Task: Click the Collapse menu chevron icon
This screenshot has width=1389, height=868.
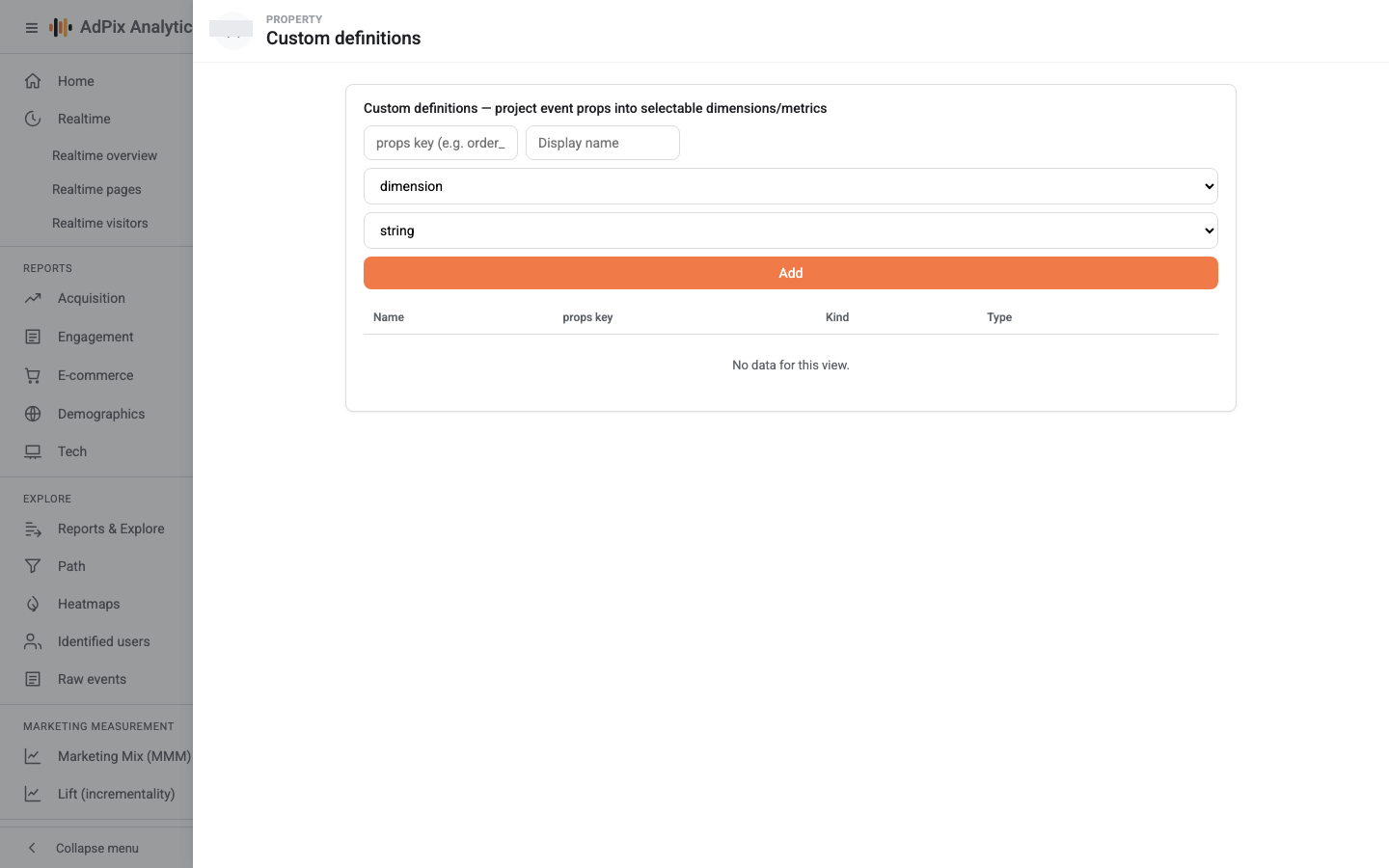Action: (32, 848)
